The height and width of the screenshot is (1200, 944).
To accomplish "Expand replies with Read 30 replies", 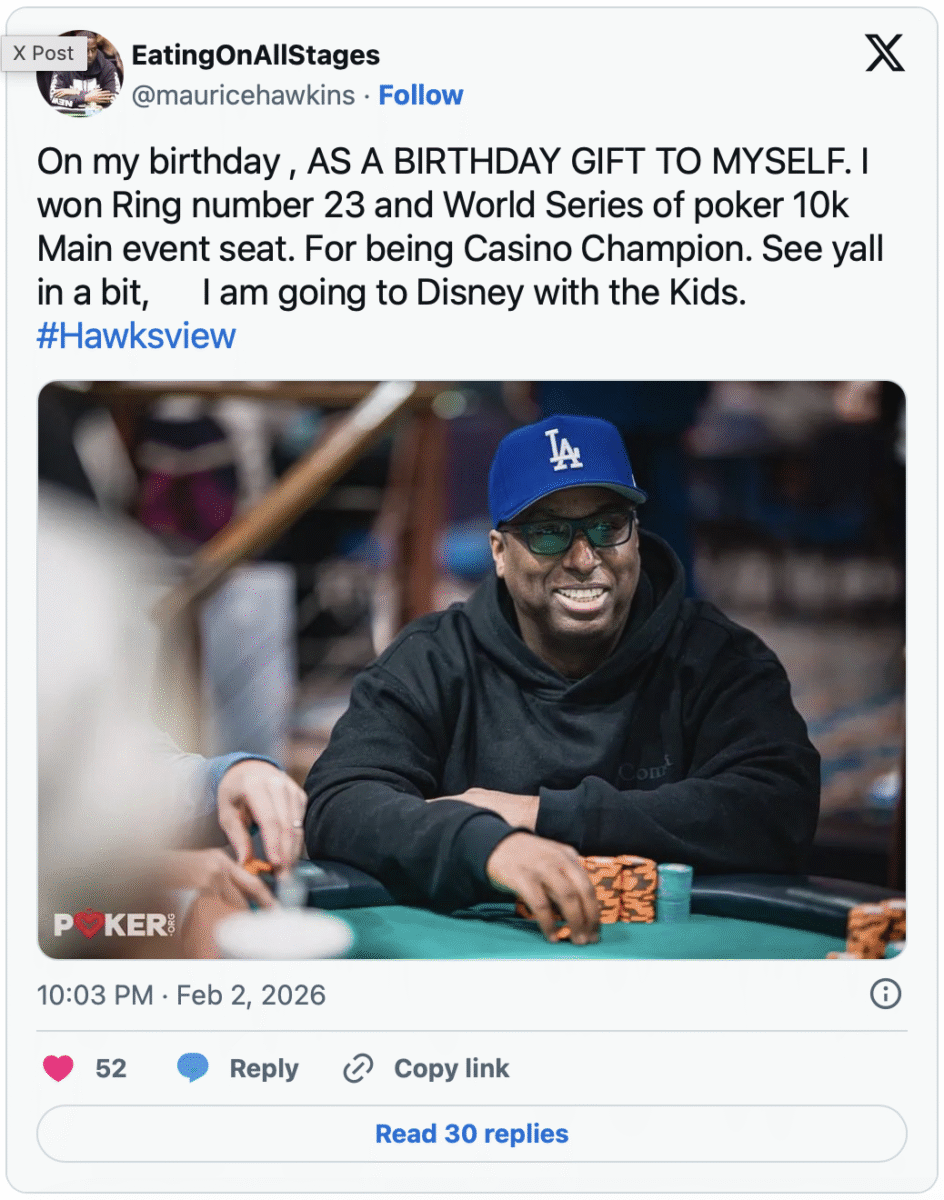I will pyautogui.click(x=472, y=1134).
